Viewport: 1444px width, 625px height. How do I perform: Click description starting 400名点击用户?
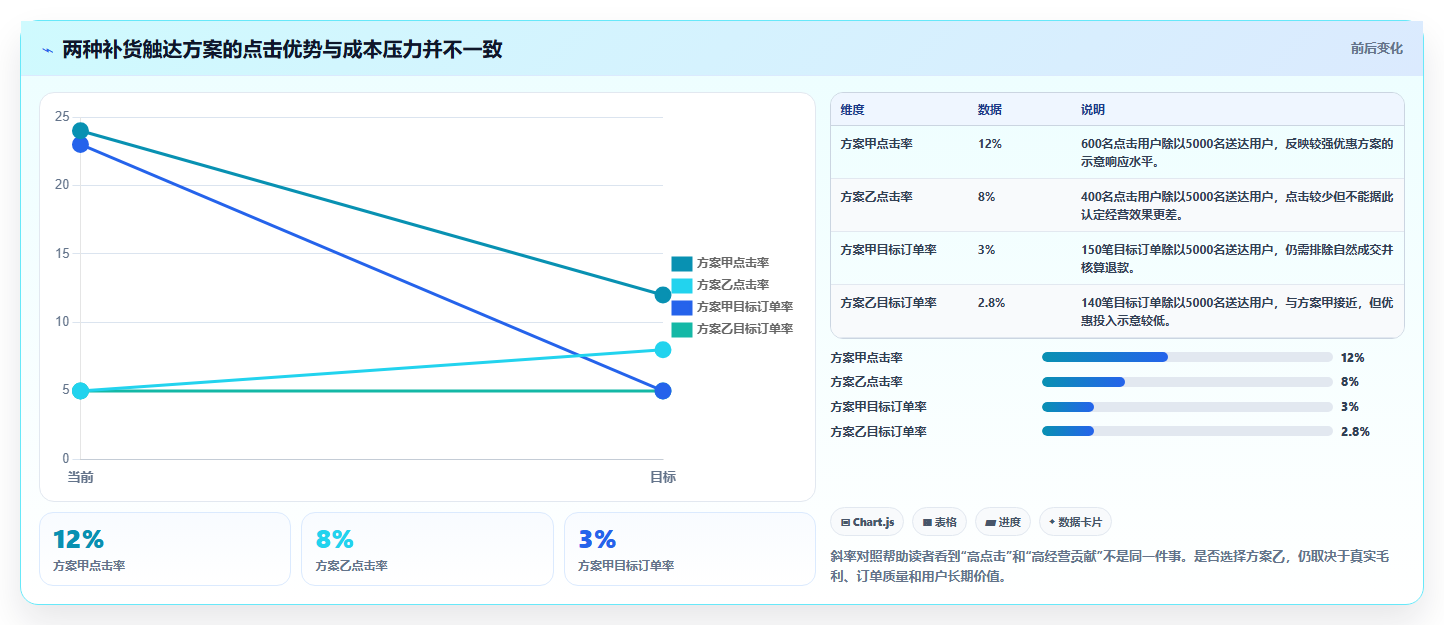pyautogui.click(x=1238, y=206)
